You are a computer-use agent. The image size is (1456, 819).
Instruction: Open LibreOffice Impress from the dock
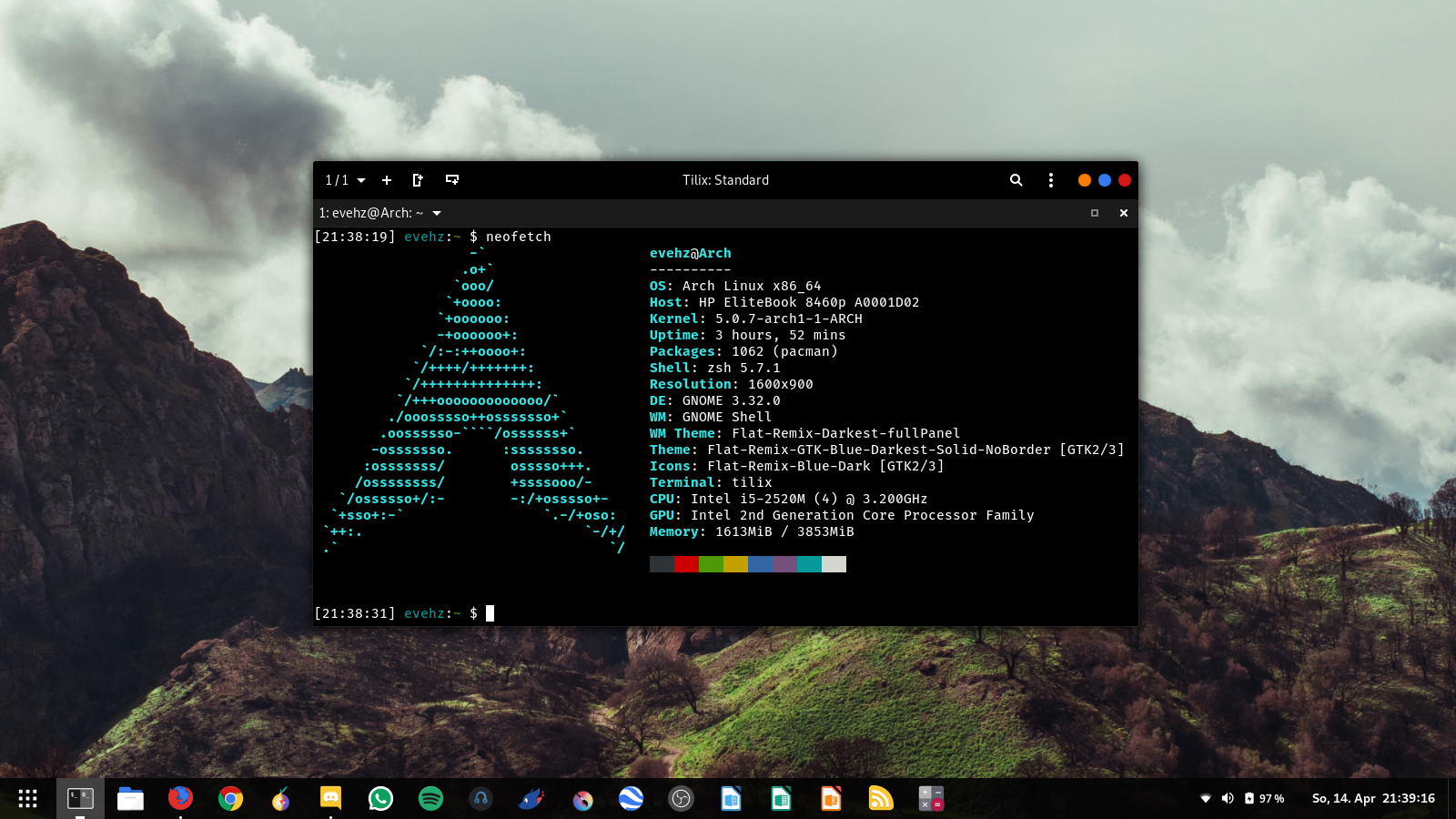pyautogui.click(x=831, y=799)
